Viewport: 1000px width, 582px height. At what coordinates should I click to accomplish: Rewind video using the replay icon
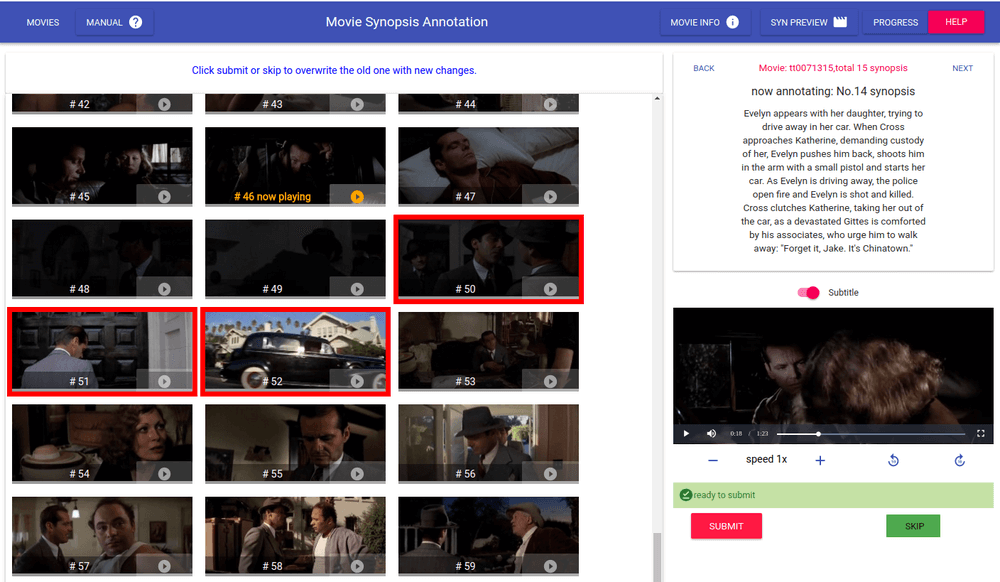click(893, 460)
